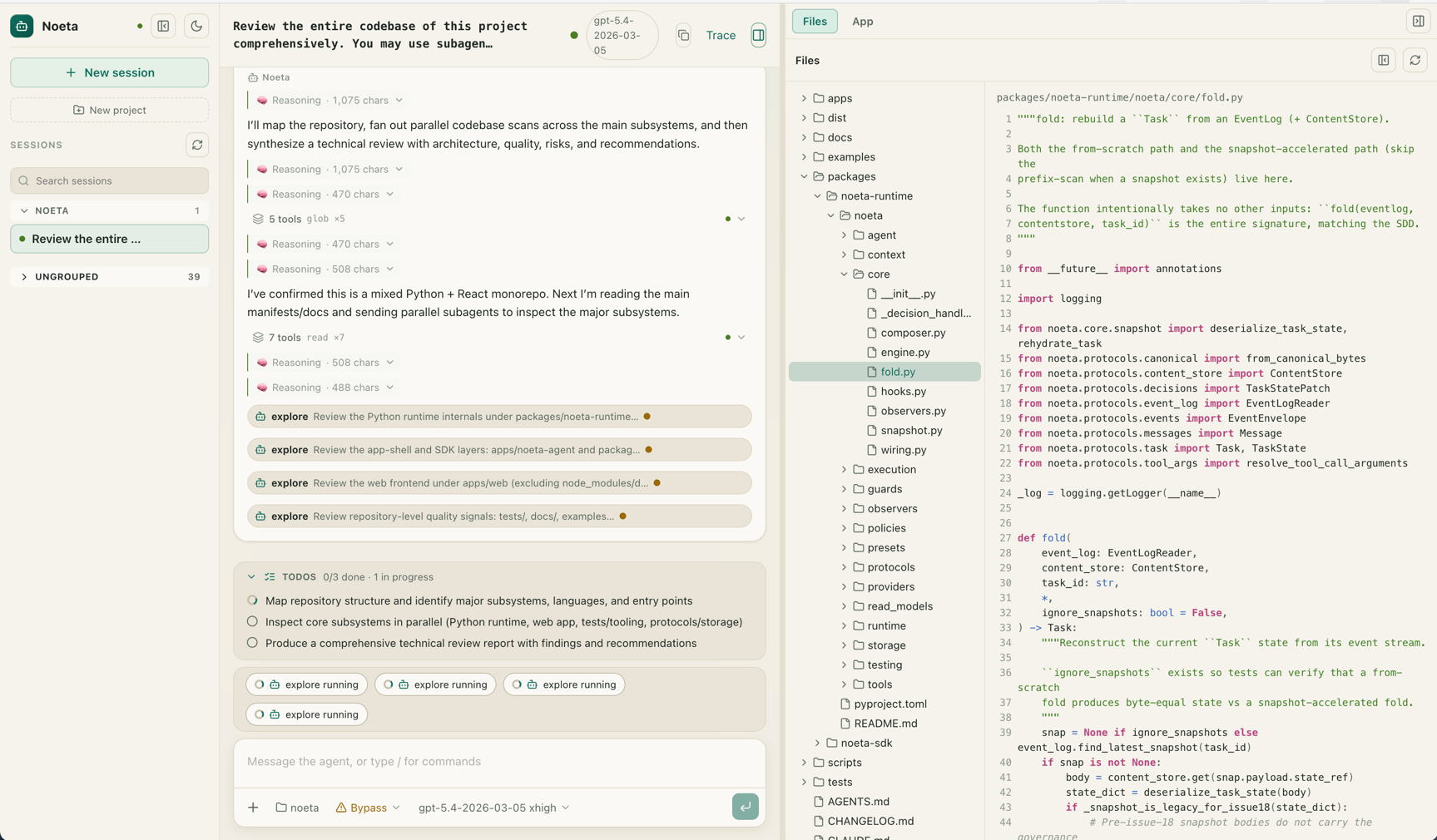The image size is (1437, 840).
Task: Click the New session button
Action: (x=109, y=72)
